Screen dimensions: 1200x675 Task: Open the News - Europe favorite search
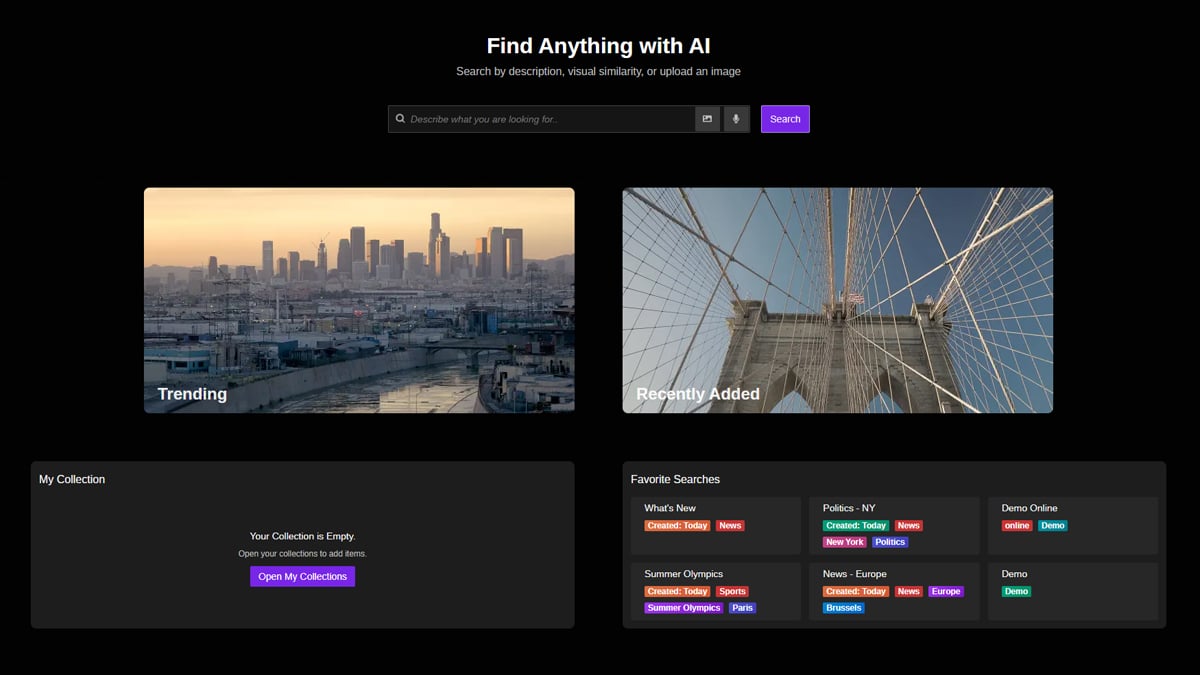854,574
